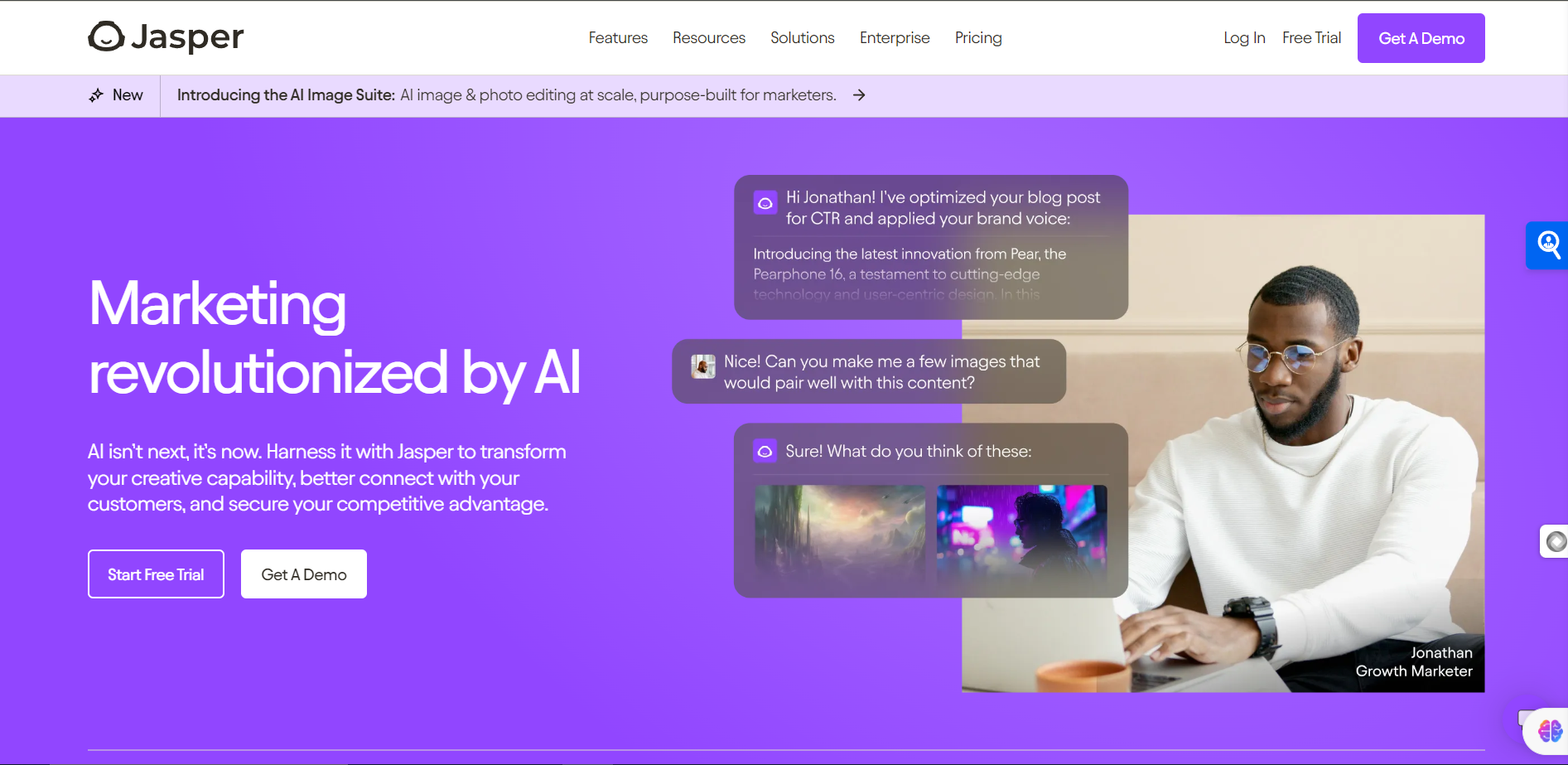Click the Log In link
Viewport: 1568px width, 765px height.
[x=1244, y=38]
